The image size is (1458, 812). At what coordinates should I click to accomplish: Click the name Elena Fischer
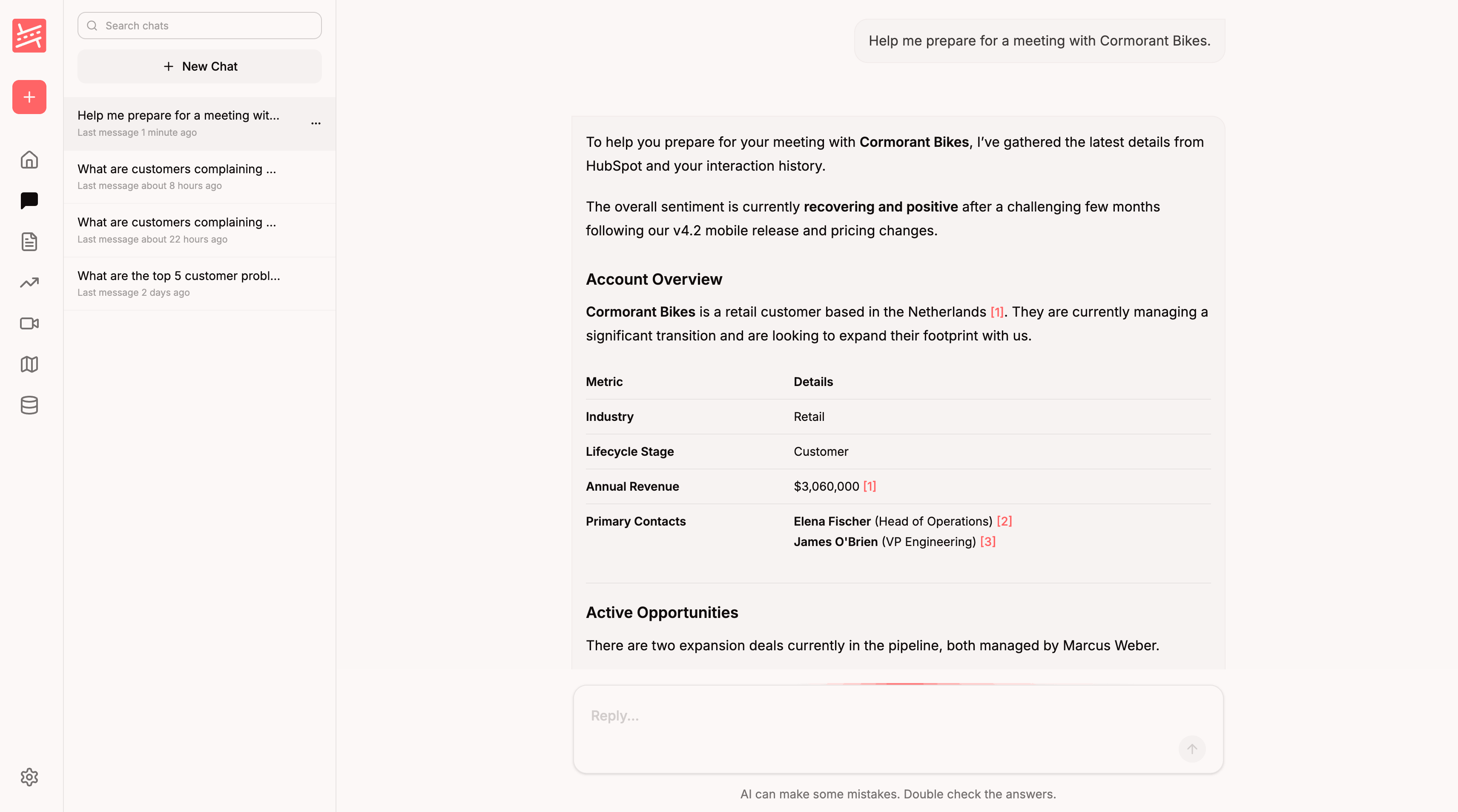tap(832, 521)
